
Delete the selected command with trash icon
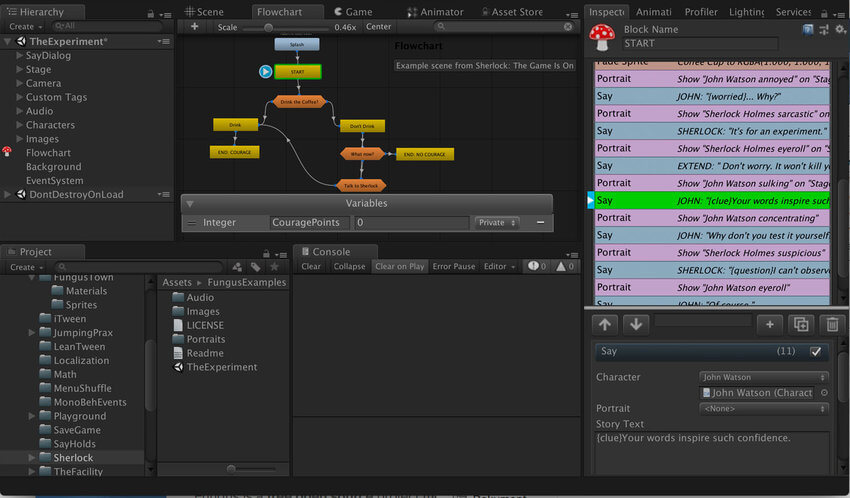(832, 325)
